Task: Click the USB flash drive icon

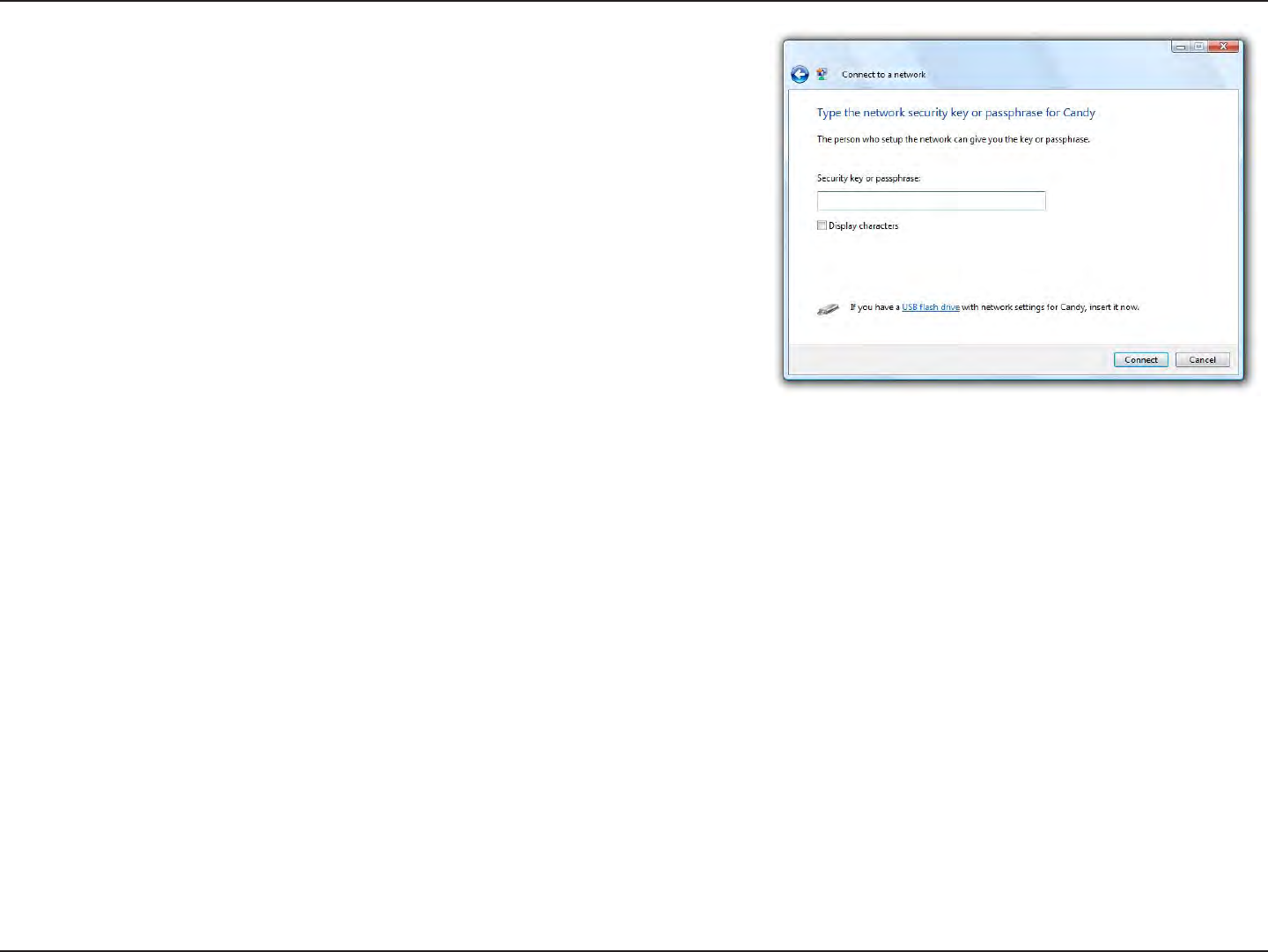Action: click(828, 309)
